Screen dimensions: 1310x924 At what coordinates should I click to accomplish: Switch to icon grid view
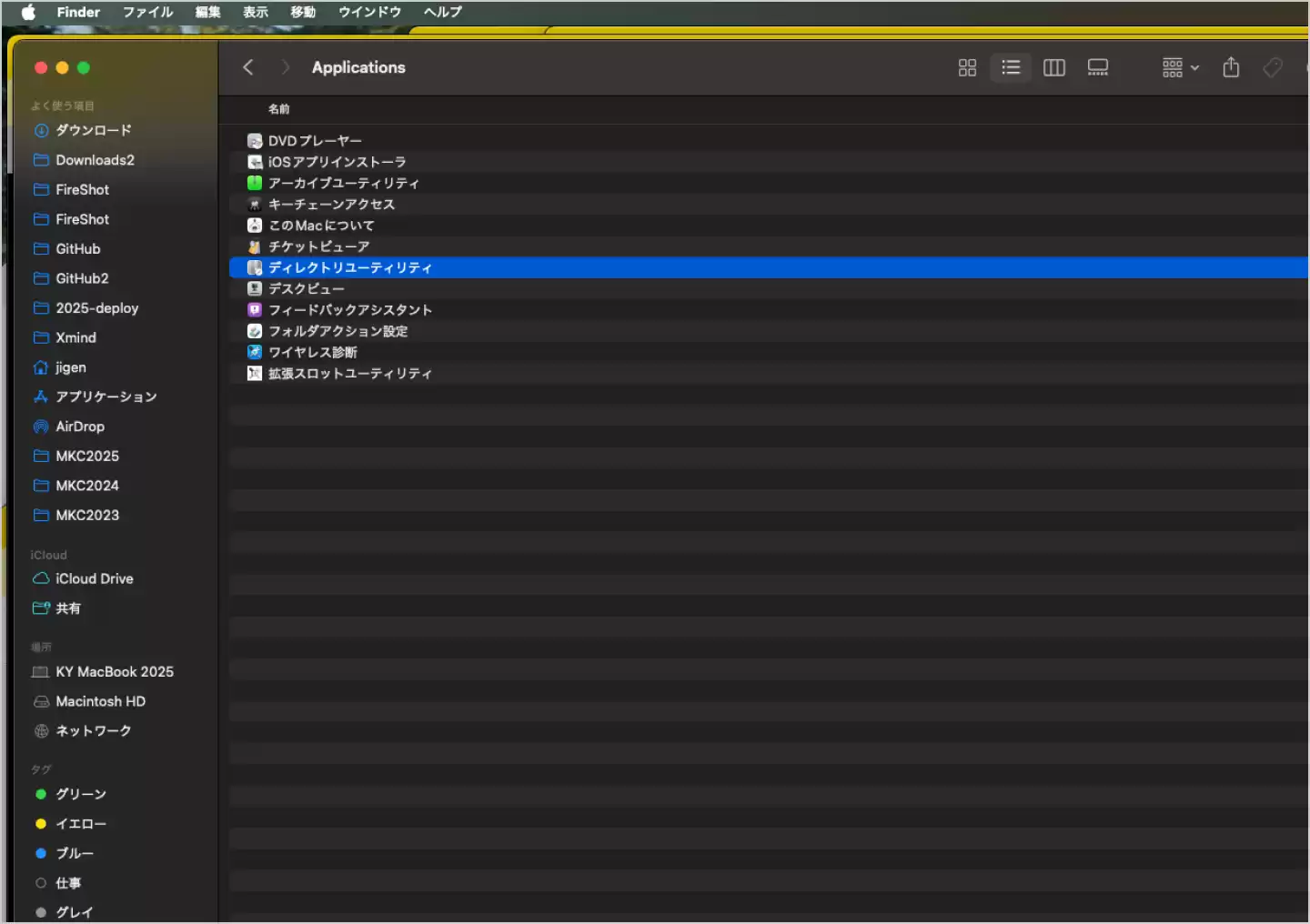click(x=967, y=68)
